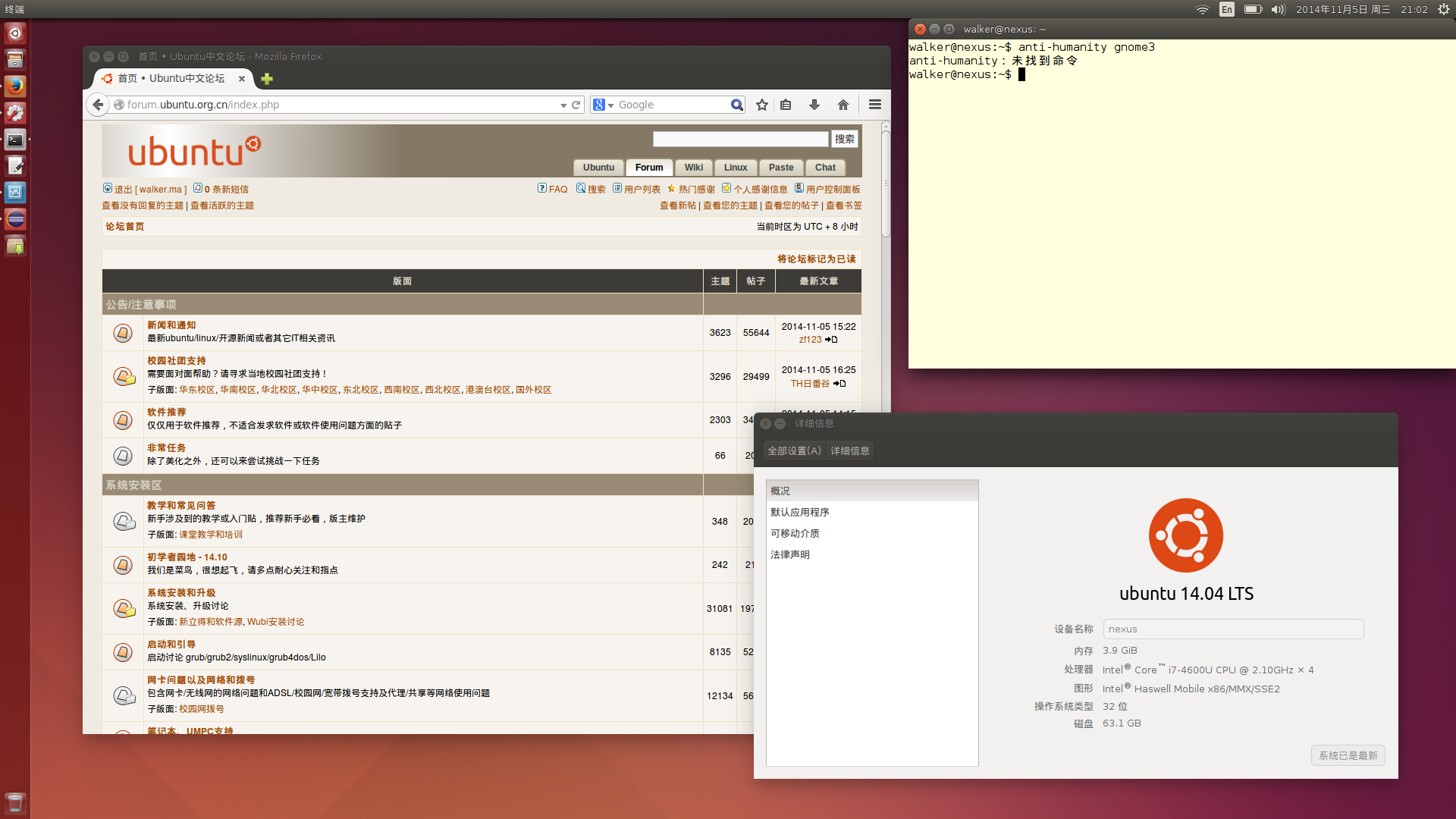Open Firefox downloads arrow
This screenshot has height=819, width=1456.
coord(814,105)
